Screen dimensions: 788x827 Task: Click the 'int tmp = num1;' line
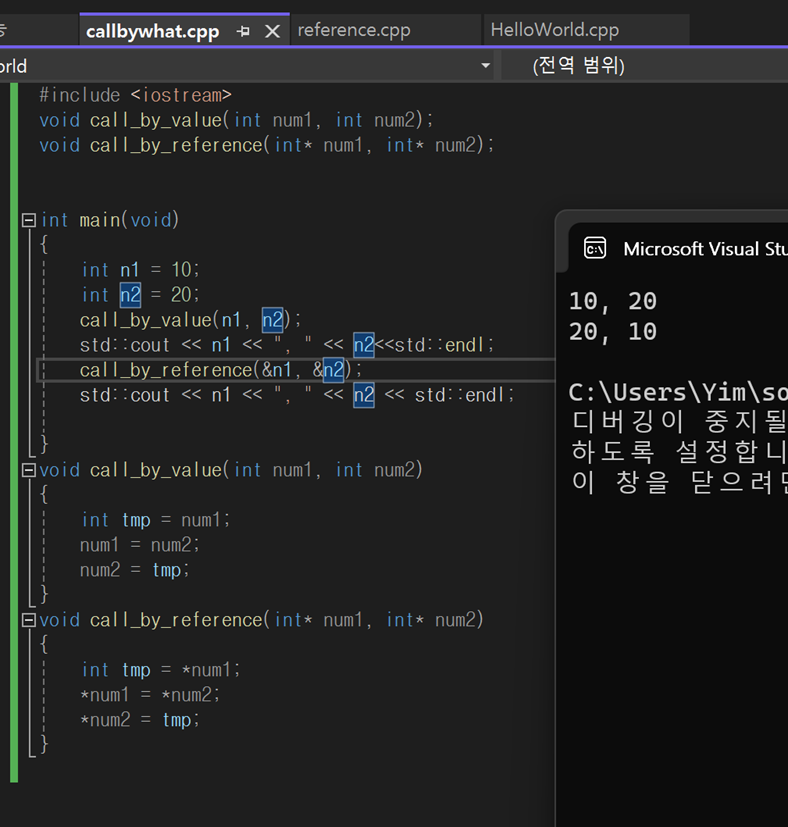pyautogui.click(x=156, y=520)
